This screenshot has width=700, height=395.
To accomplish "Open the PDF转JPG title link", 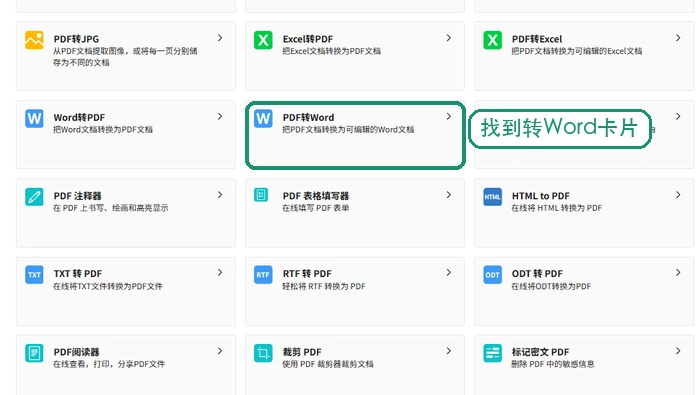I will [x=76, y=39].
